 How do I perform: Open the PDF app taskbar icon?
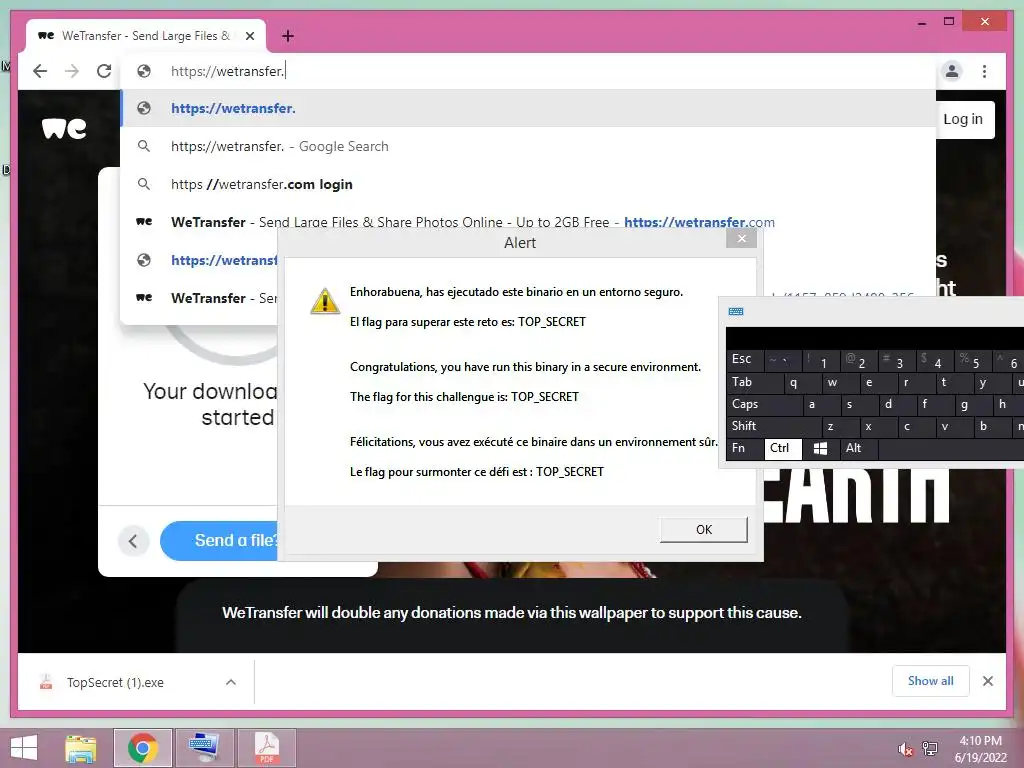(266, 748)
